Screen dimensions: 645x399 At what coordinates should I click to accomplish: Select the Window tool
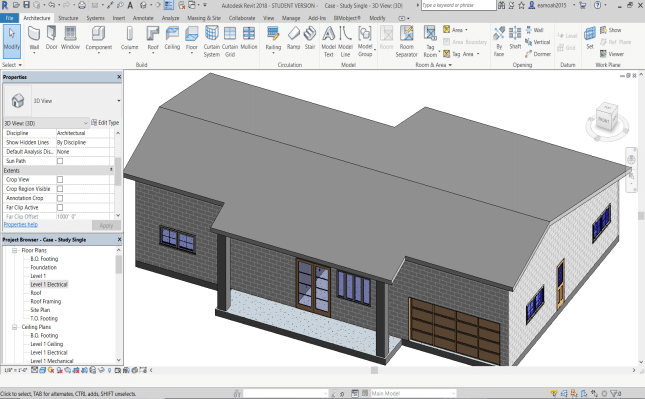(x=70, y=38)
